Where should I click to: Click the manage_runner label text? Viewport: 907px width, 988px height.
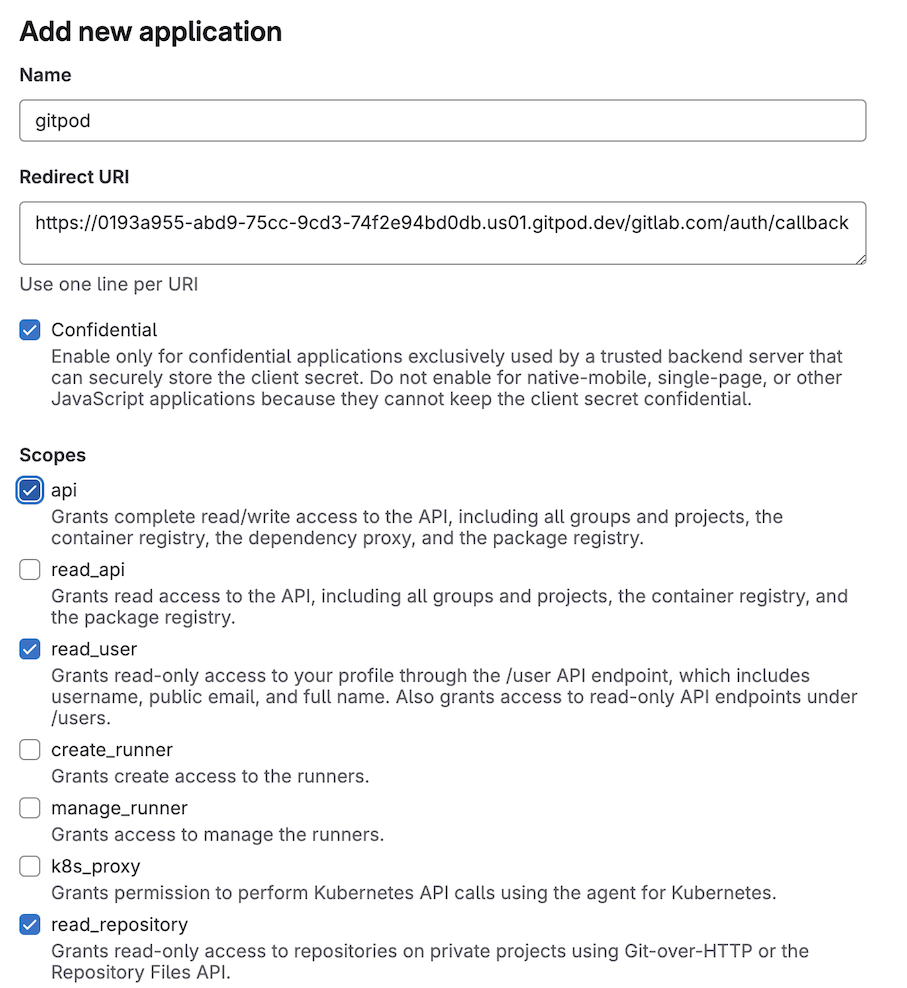119,808
